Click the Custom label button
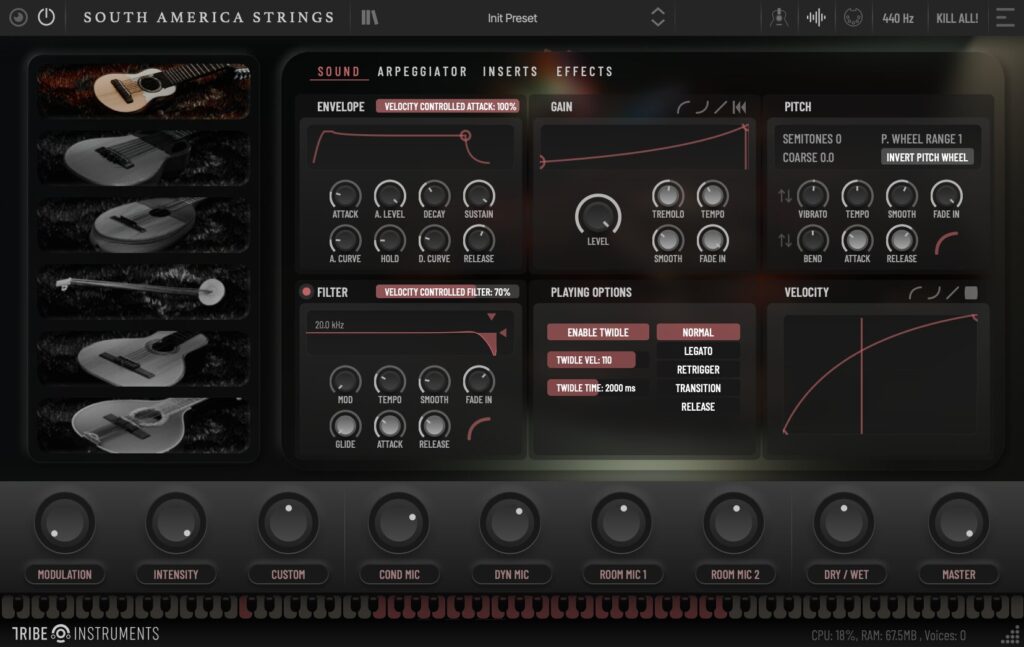The width and height of the screenshot is (1024, 647). [288, 575]
